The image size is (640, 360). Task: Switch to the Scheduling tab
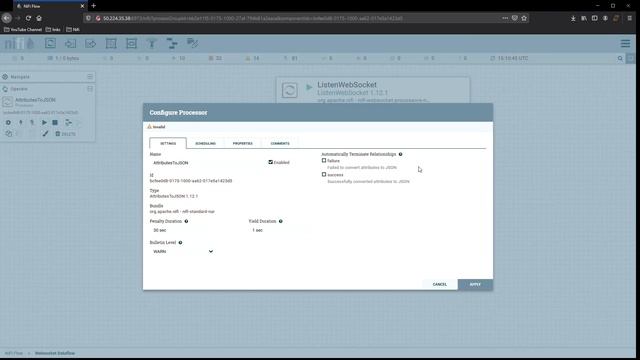[205, 143]
